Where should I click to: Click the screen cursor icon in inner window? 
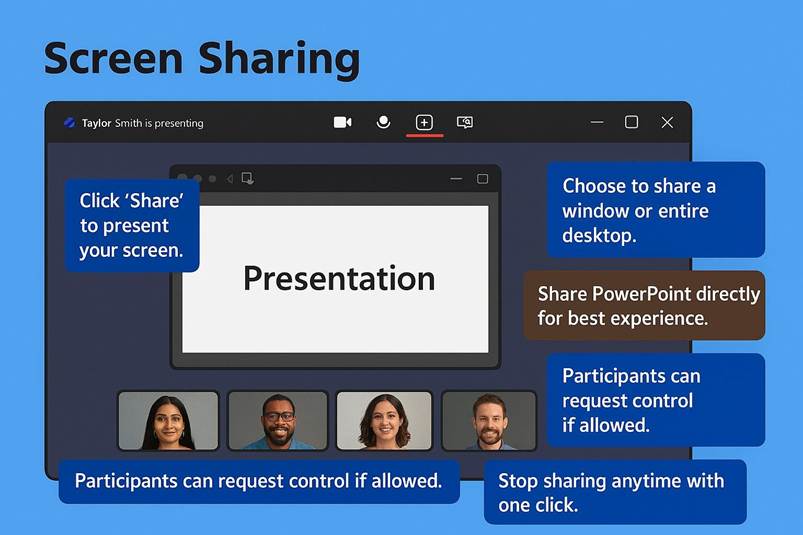click(247, 179)
